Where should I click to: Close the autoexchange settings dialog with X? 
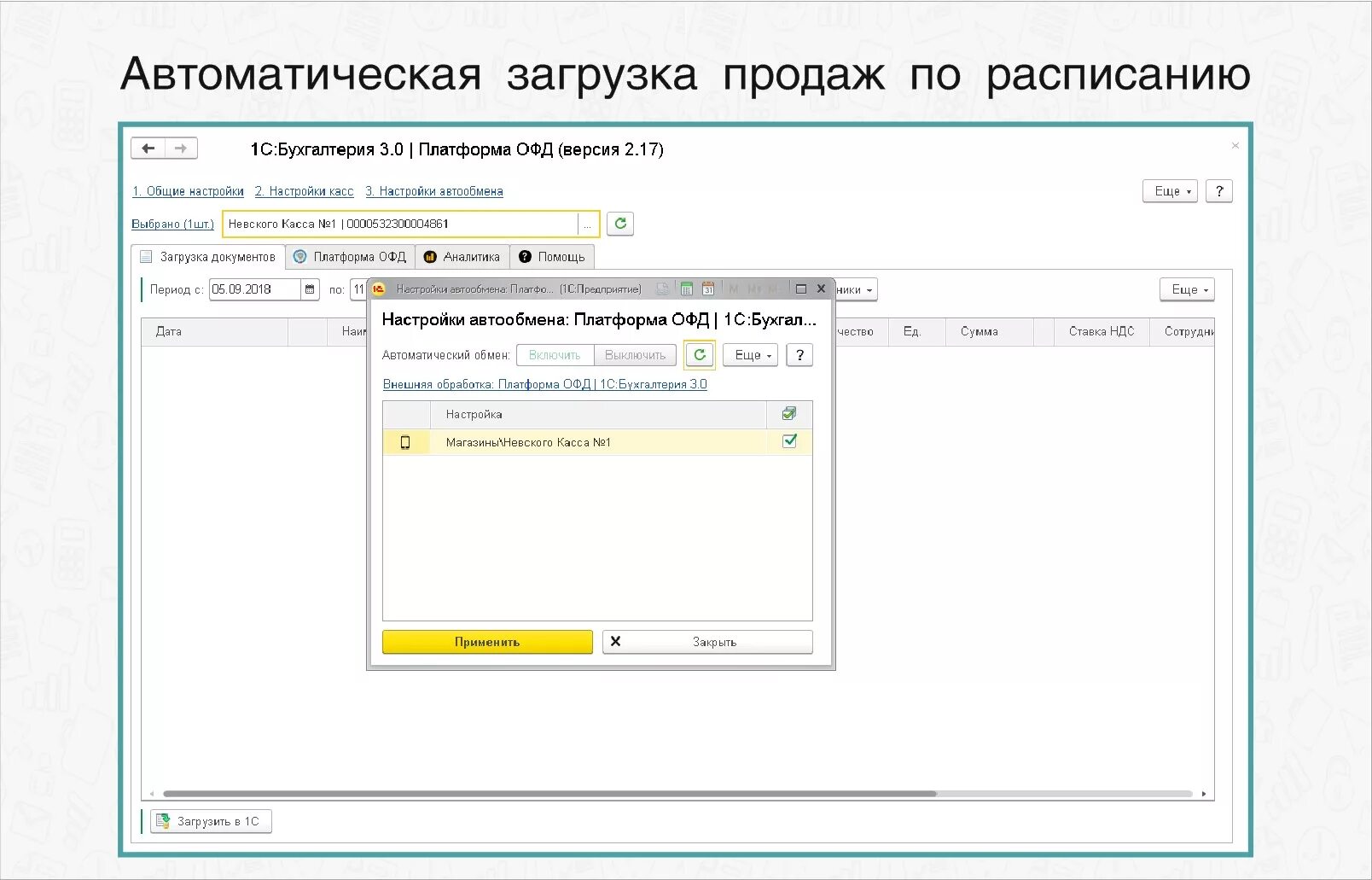[x=821, y=289]
